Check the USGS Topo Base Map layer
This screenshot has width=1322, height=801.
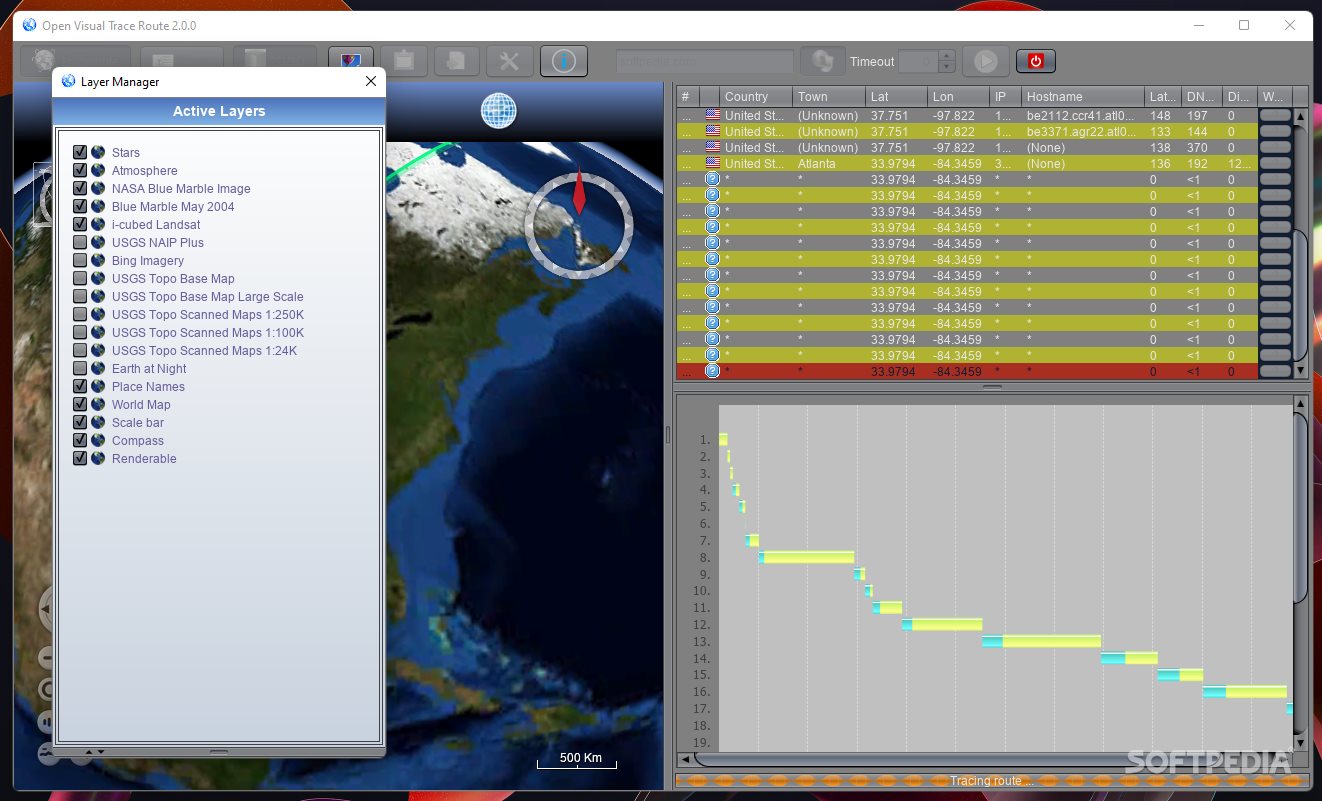coord(80,279)
